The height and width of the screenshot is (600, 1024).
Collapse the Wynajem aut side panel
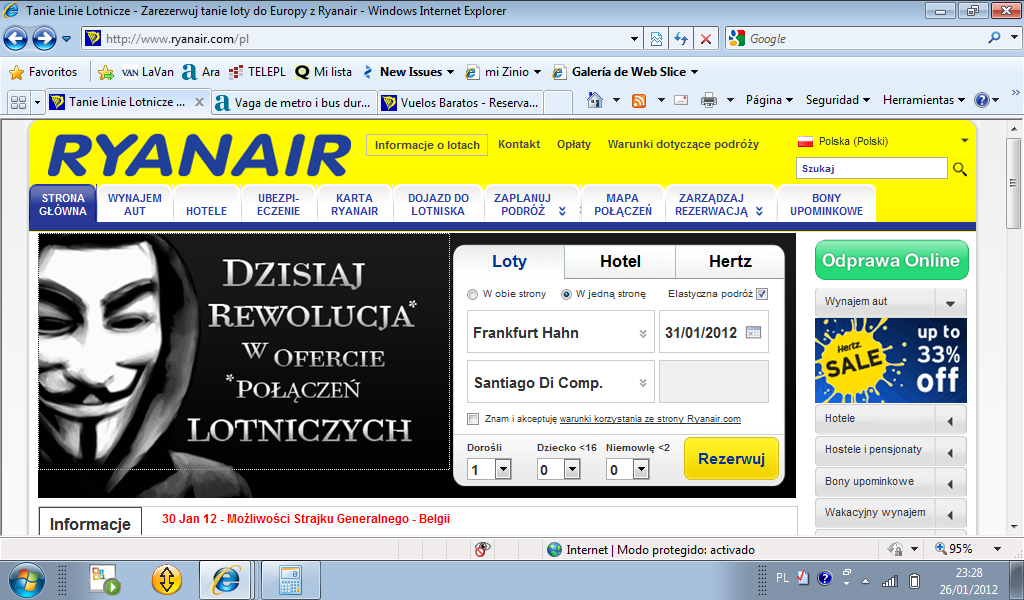click(x=950, y=303)
